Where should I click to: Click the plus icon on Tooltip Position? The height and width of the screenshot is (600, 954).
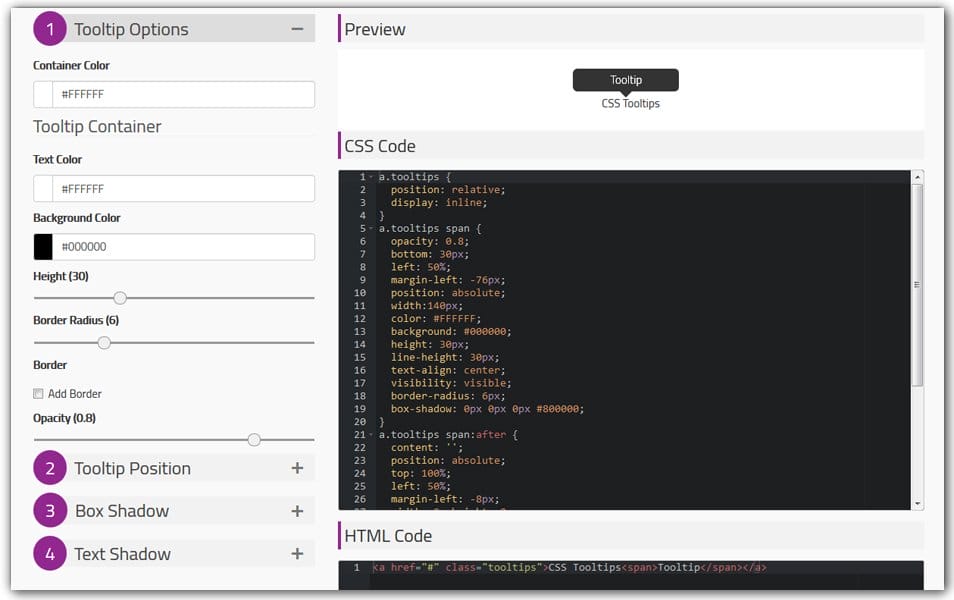pos(297,468)
